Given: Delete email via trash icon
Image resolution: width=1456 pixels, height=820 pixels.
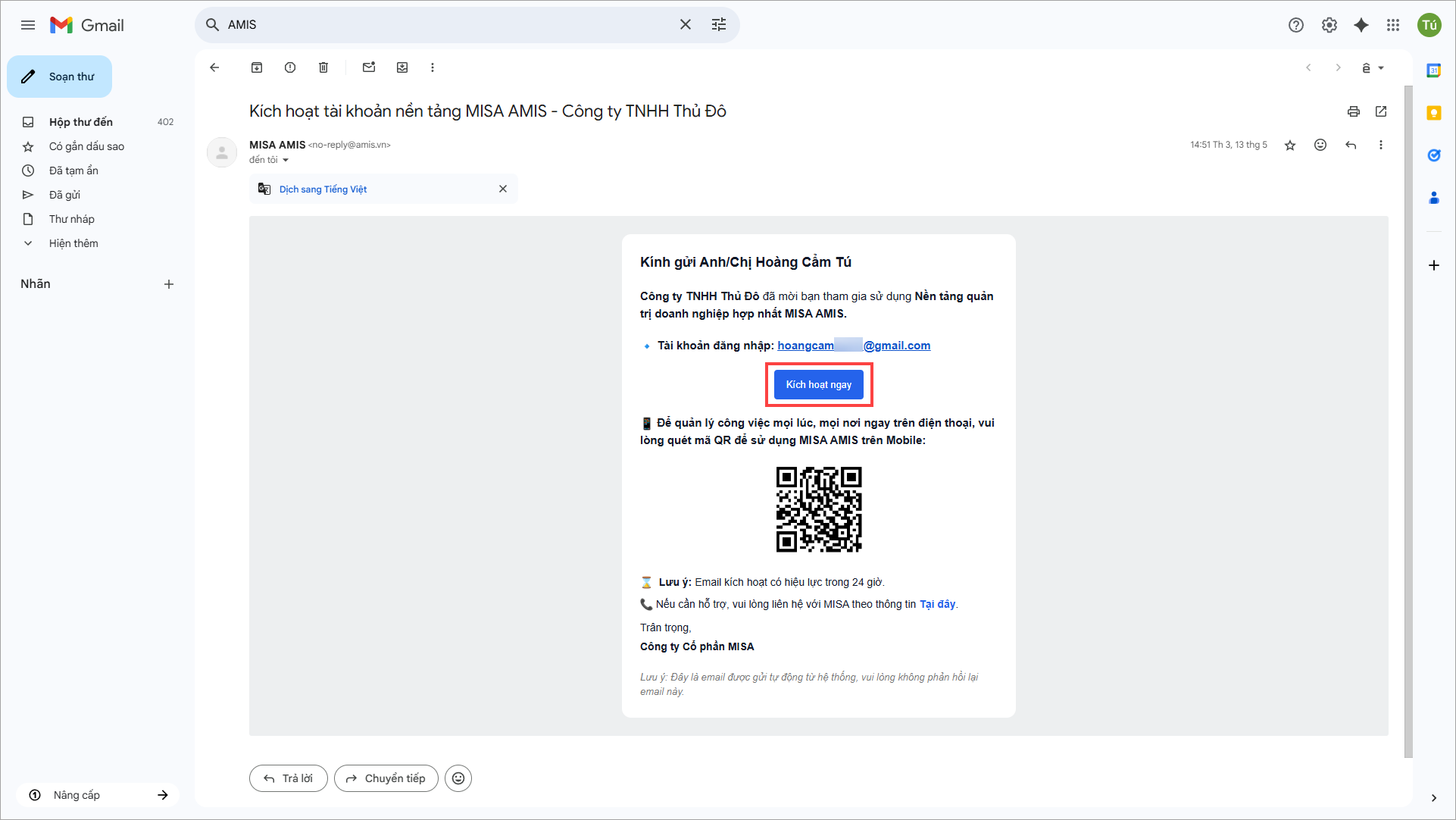Looking at the screenshot, I should [x=323, y=67].
